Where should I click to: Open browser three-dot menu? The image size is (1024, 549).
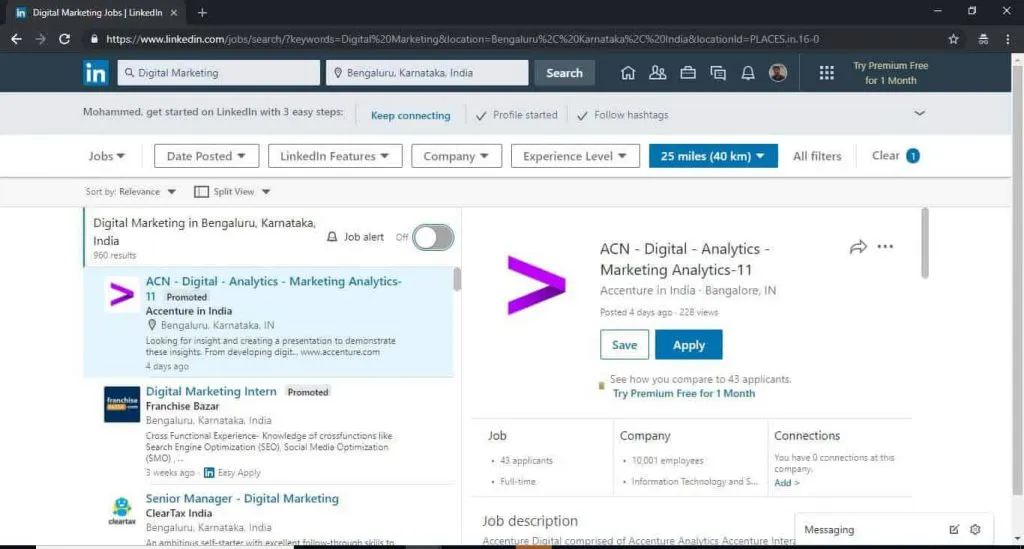(1008, 39)
